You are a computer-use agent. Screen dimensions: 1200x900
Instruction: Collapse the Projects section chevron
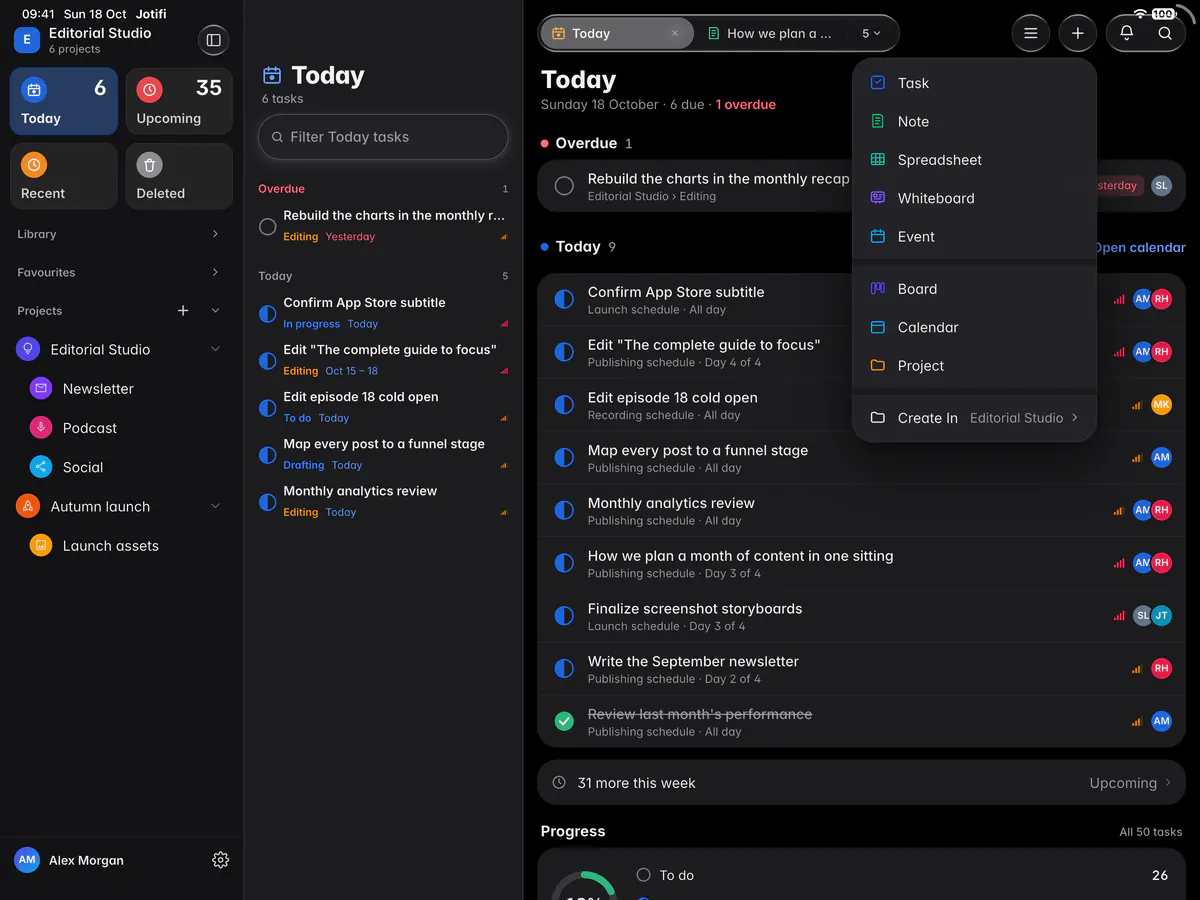click(x=215, y=311)
